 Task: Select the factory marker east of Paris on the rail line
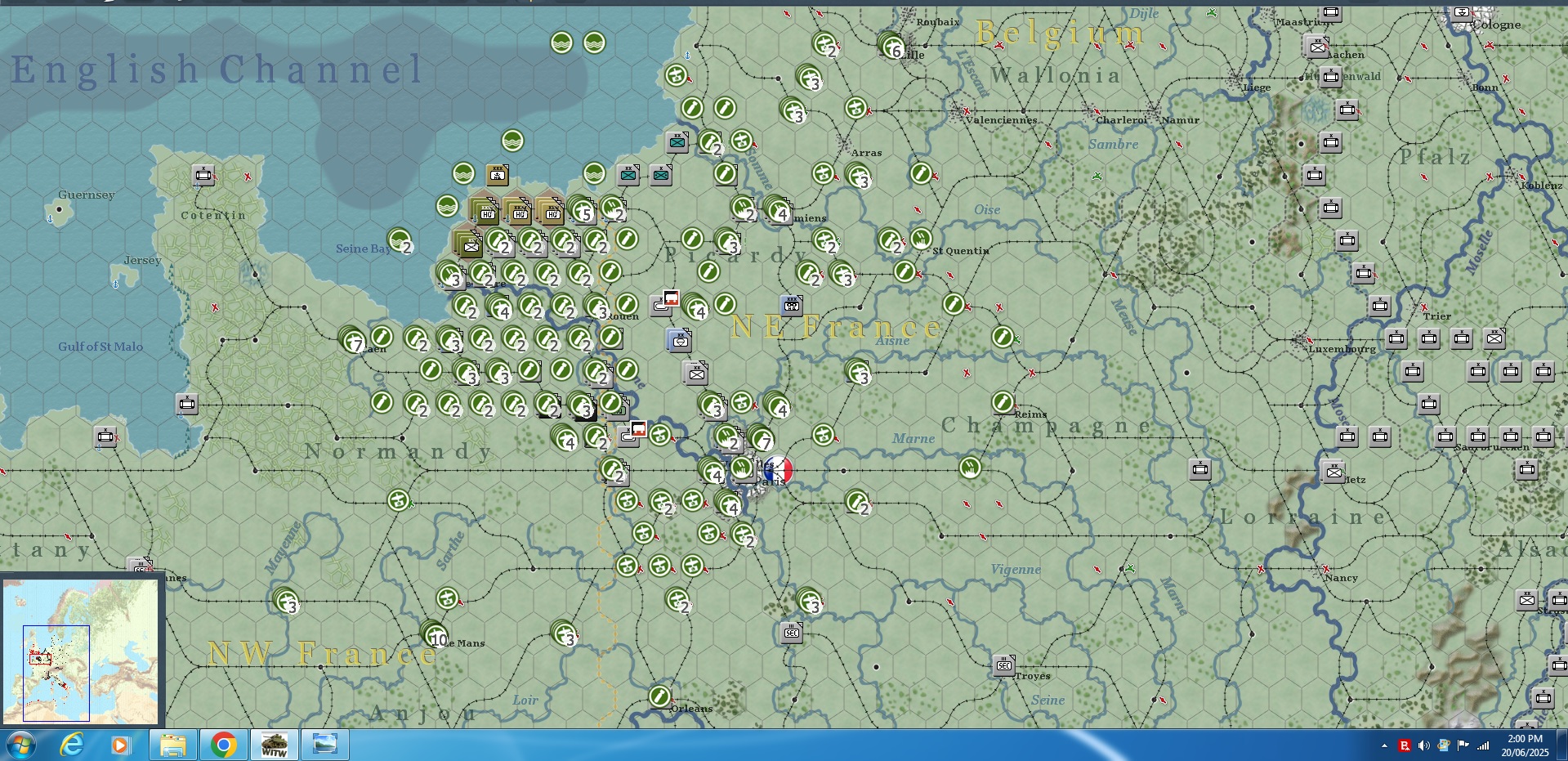970,468
